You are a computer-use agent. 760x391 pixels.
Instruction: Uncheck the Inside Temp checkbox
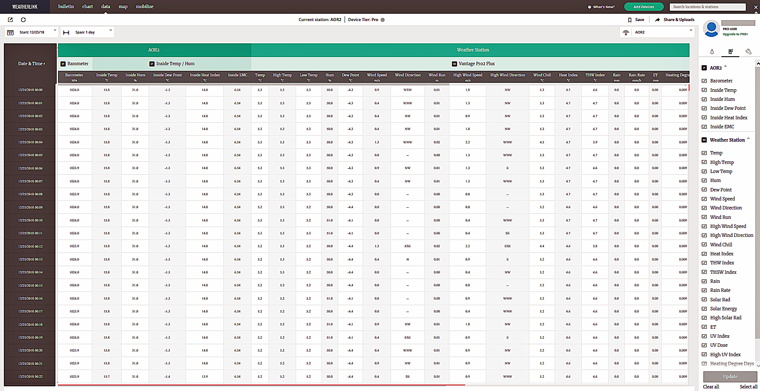pos(705,90)
